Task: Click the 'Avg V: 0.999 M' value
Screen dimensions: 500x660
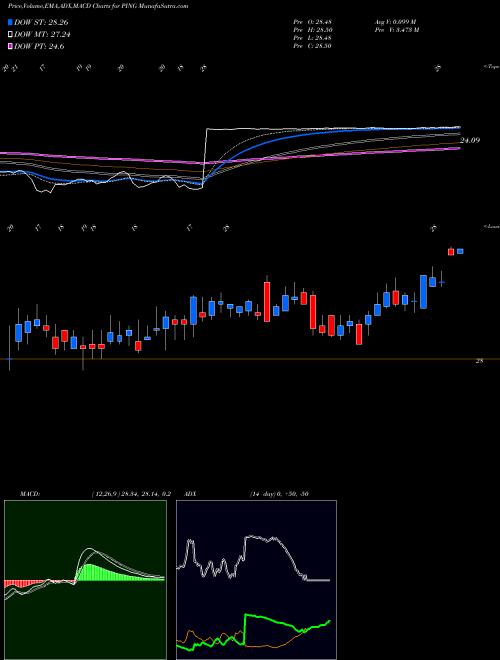Action: tap(395, 22)
